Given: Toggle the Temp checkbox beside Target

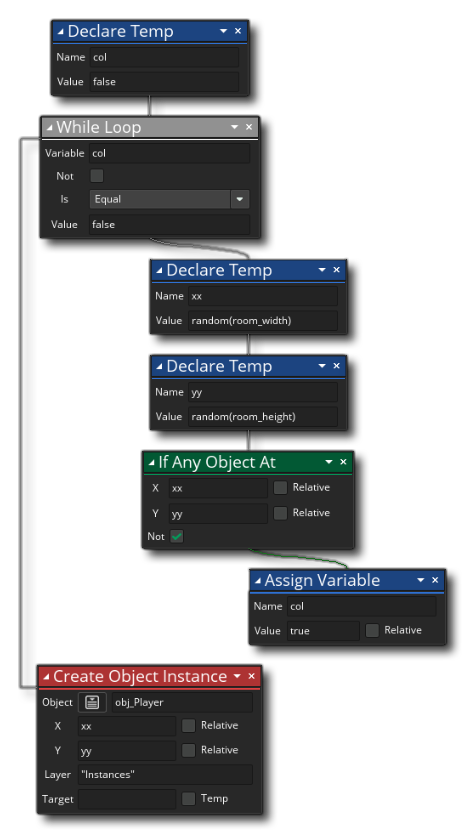Looking at the screenshot, I should tap(189, 799).
